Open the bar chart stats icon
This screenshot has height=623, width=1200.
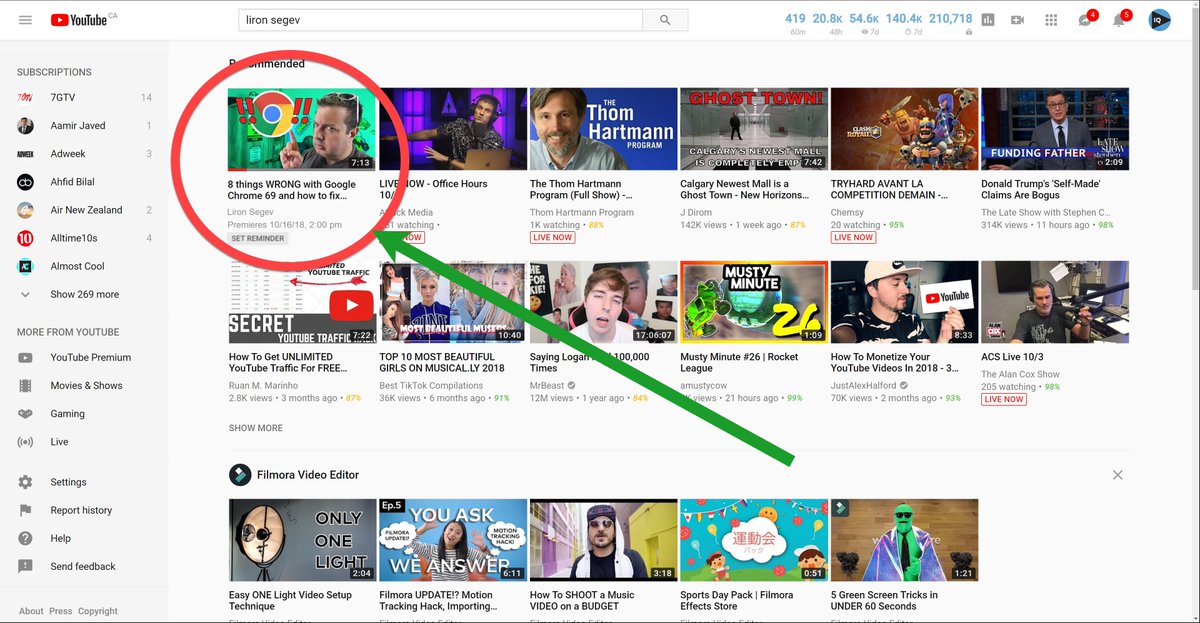(x=988, y=20)
